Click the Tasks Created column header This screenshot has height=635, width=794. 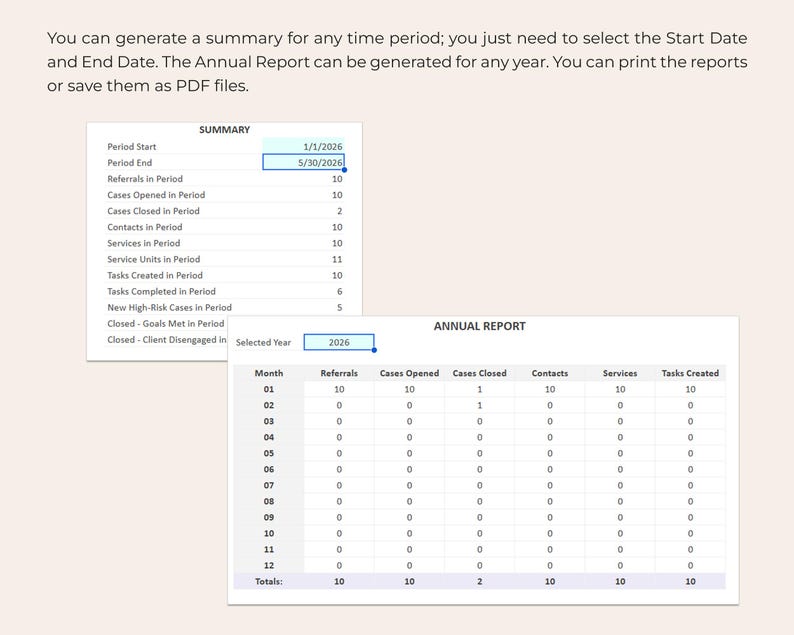[x=690, y=373]
